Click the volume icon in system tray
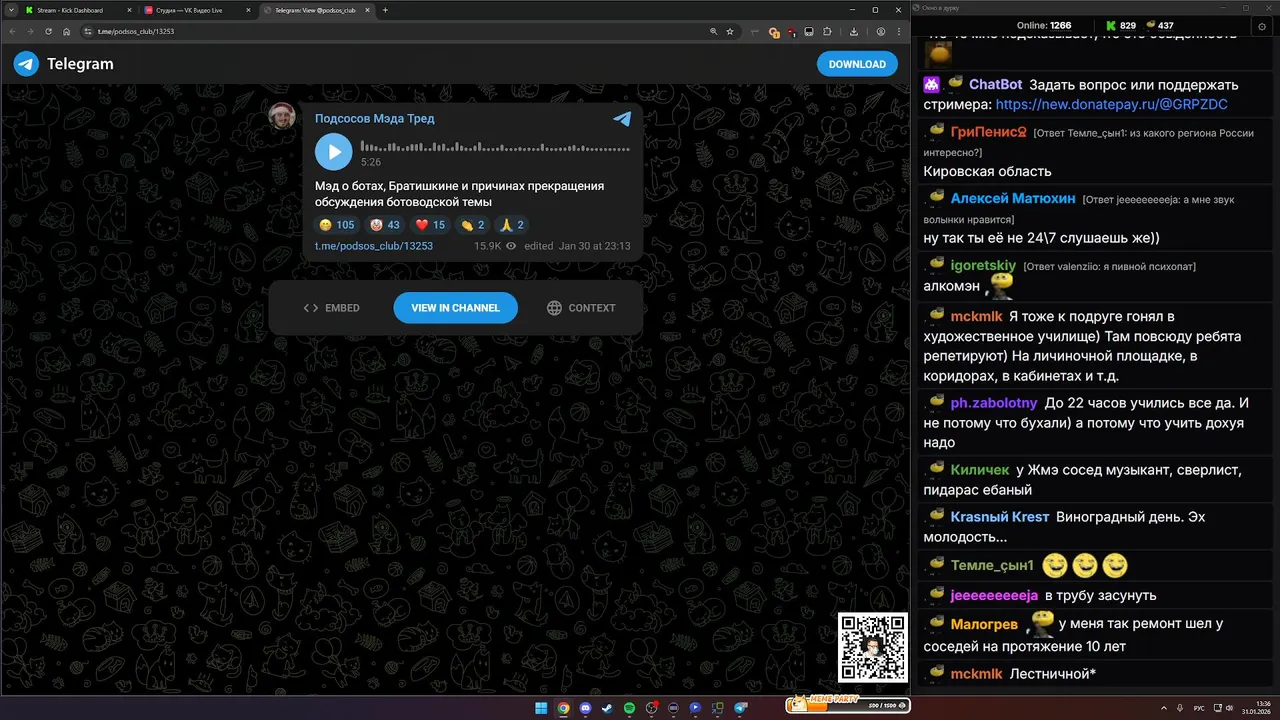This screenshot has height=720, width=1280. tap(1230, 708)
